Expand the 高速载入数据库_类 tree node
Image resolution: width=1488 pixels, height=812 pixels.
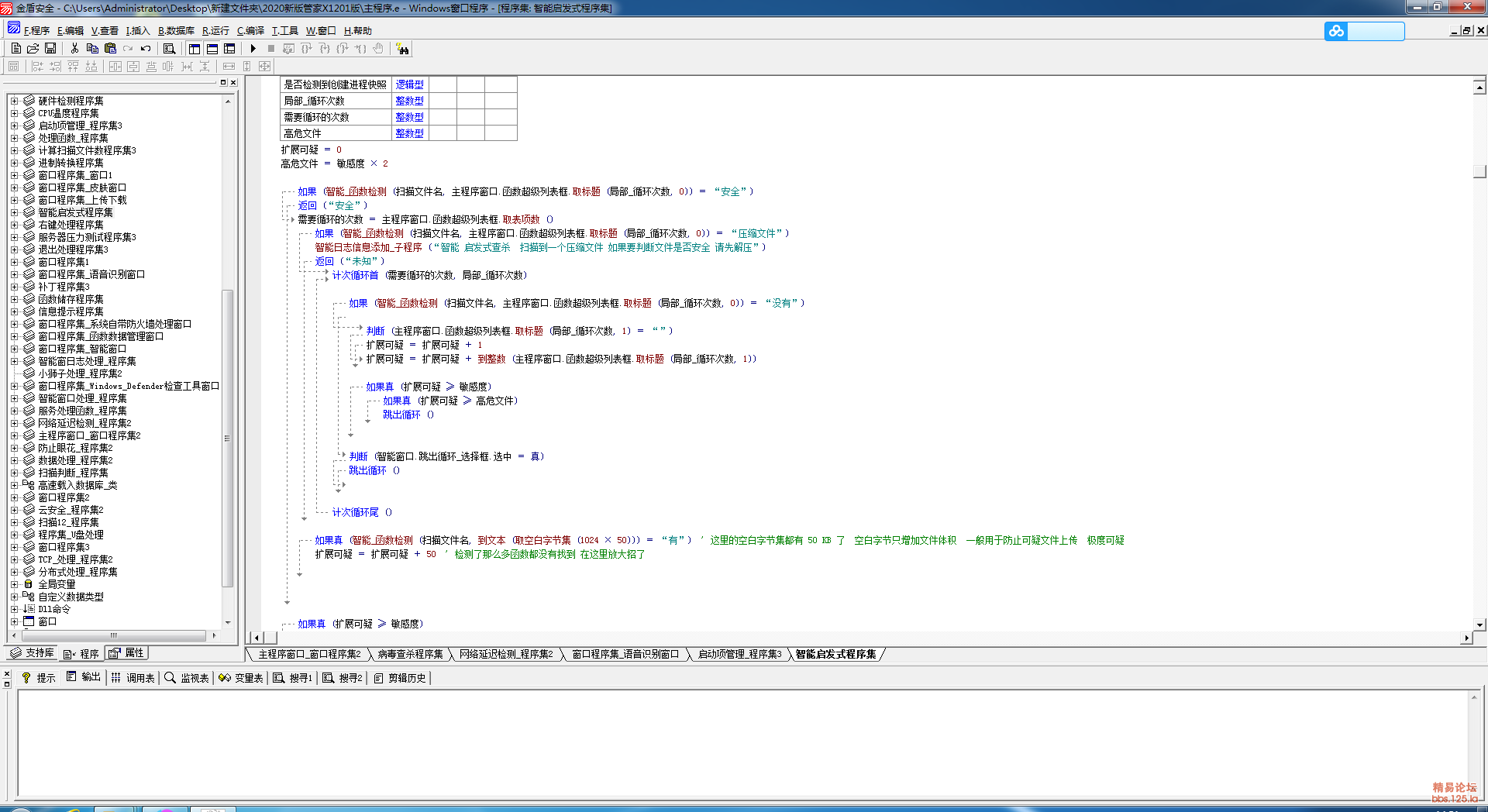coord(14,485)
